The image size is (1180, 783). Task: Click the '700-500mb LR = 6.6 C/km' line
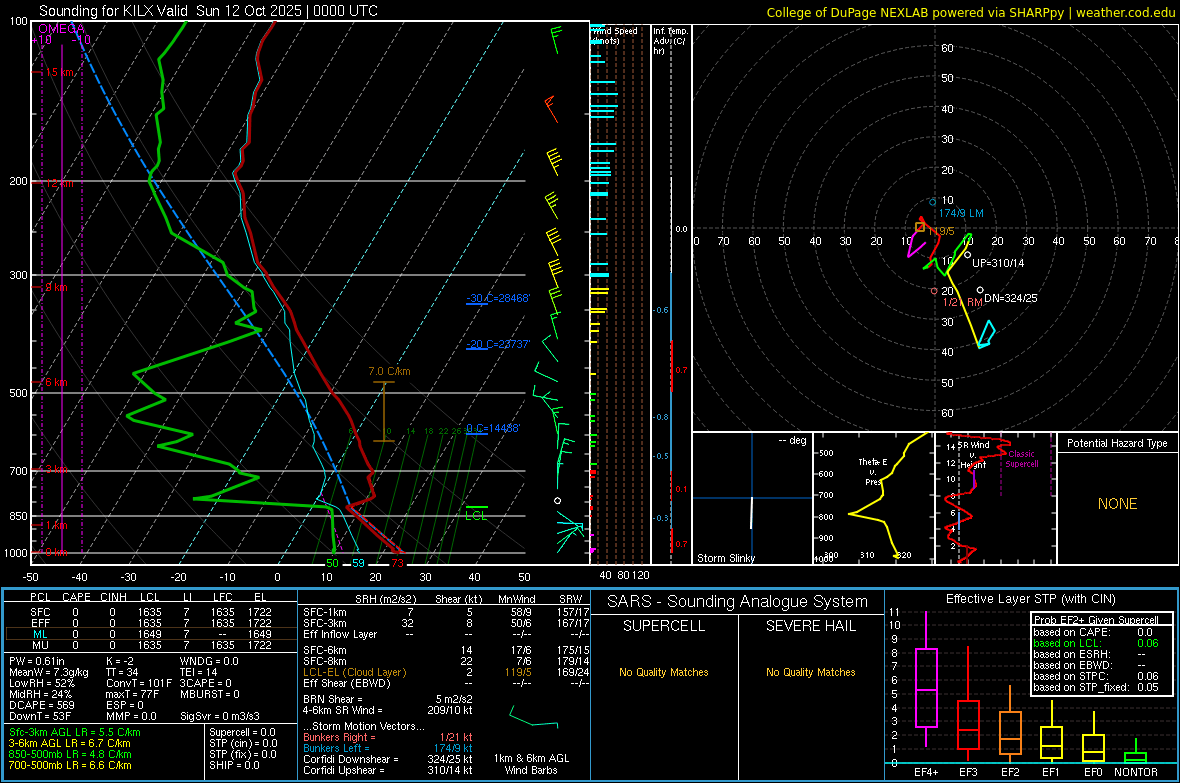(70, 765)
